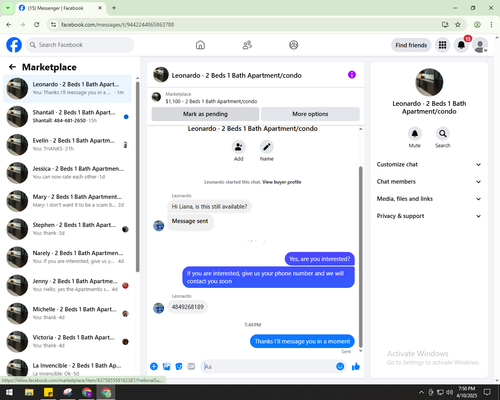Bookmark this page with star icon
The width and height of the screenshot is (500, 400).
[x=458, y=25]
